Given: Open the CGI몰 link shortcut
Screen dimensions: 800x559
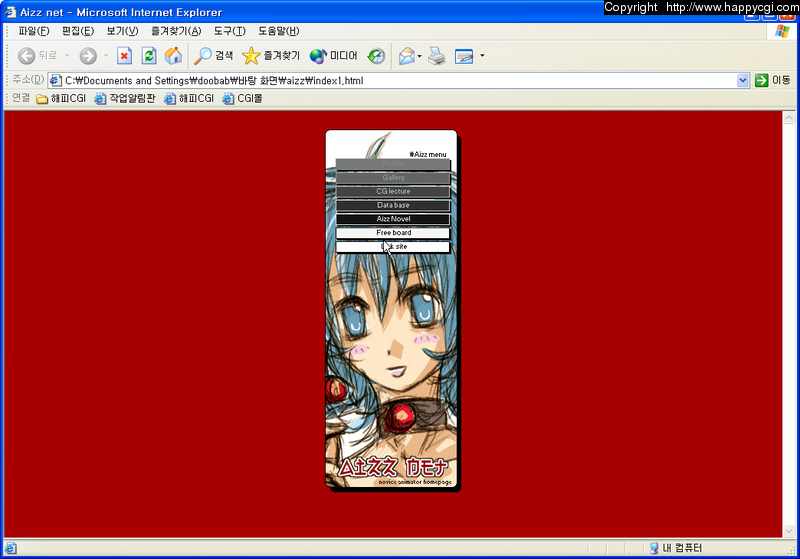Looking at the screenshot, I should click(x=242, y=98).
